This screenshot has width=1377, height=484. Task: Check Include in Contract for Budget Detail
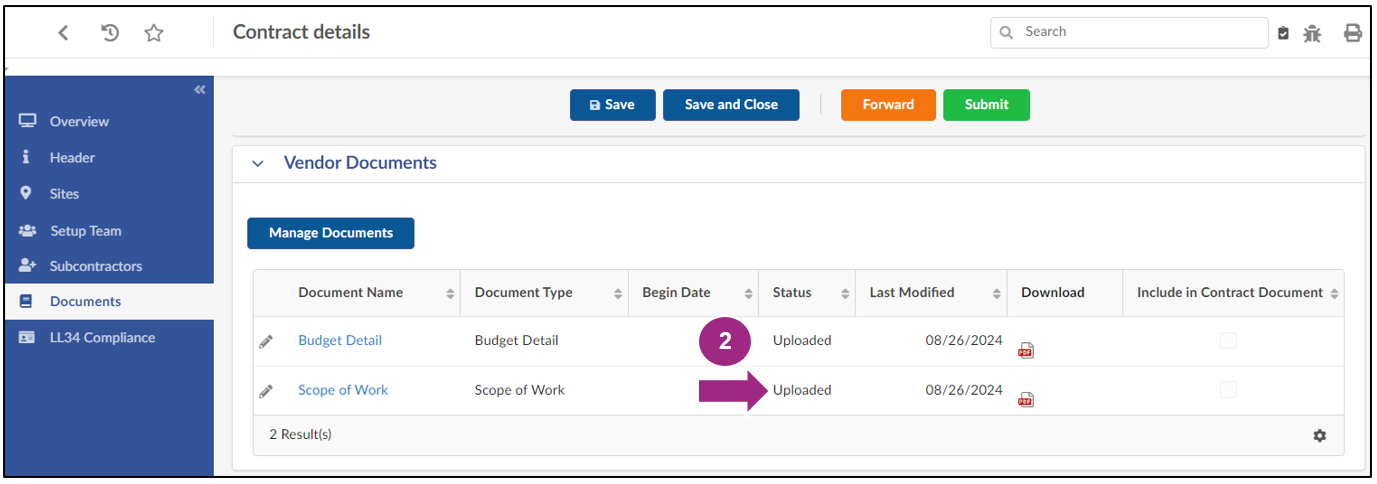click(1228, 341)
